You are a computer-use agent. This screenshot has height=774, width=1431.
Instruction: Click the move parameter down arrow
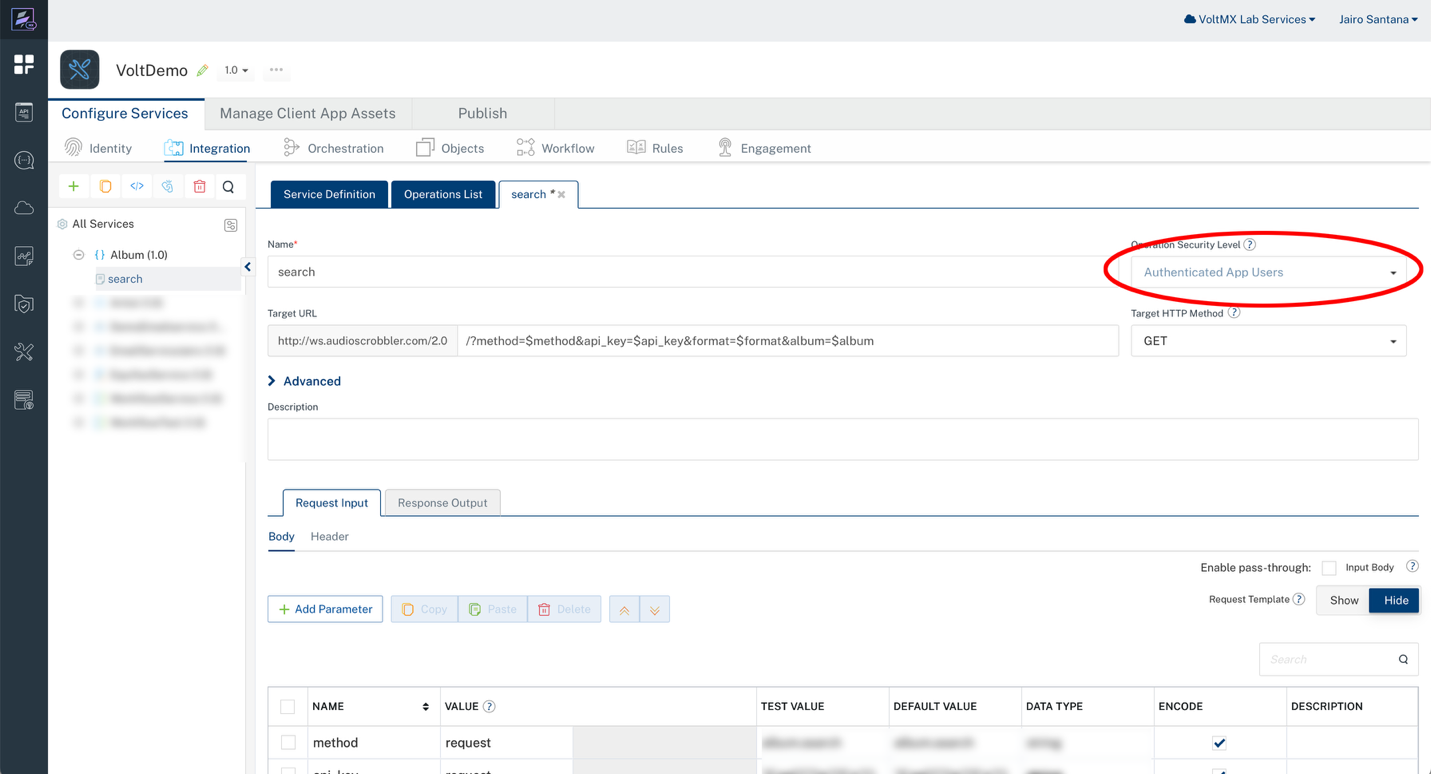tap(655, 610)
